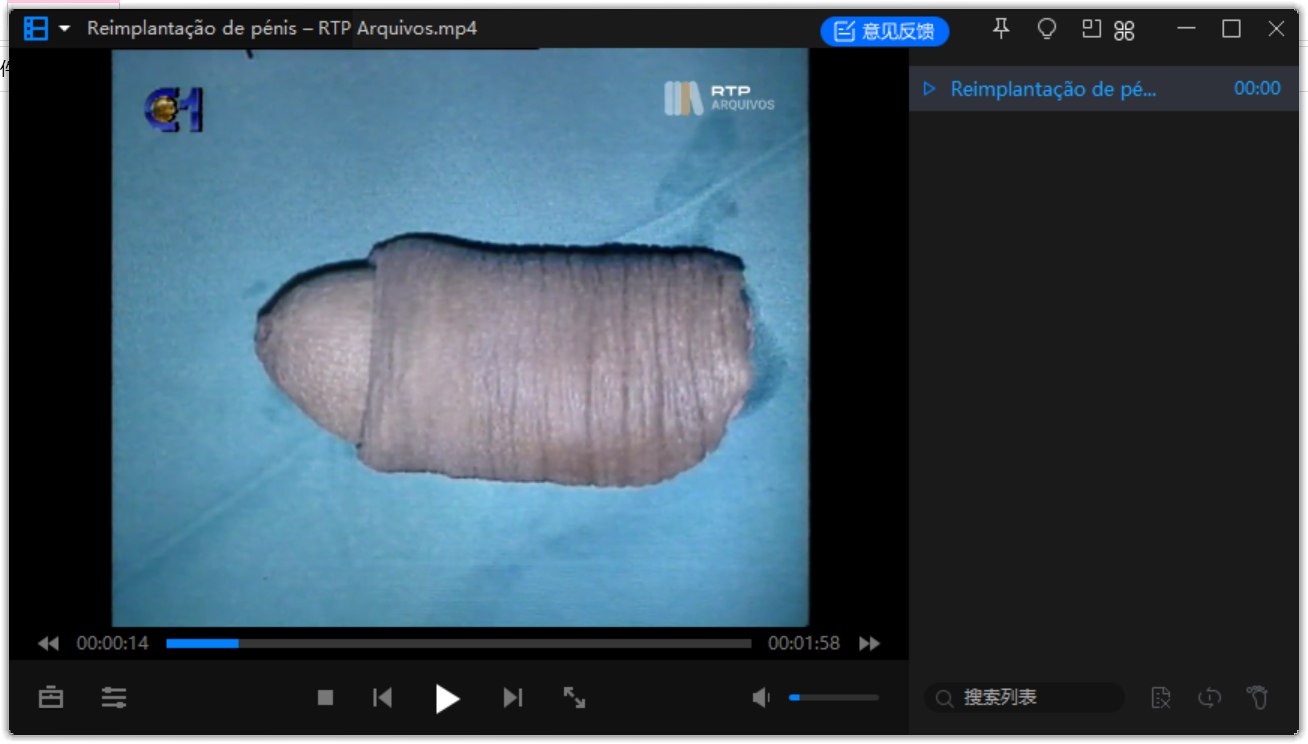Screen dimensions: 1308x744
Task: Open the toolbox icon
Action: click(51, 697)
